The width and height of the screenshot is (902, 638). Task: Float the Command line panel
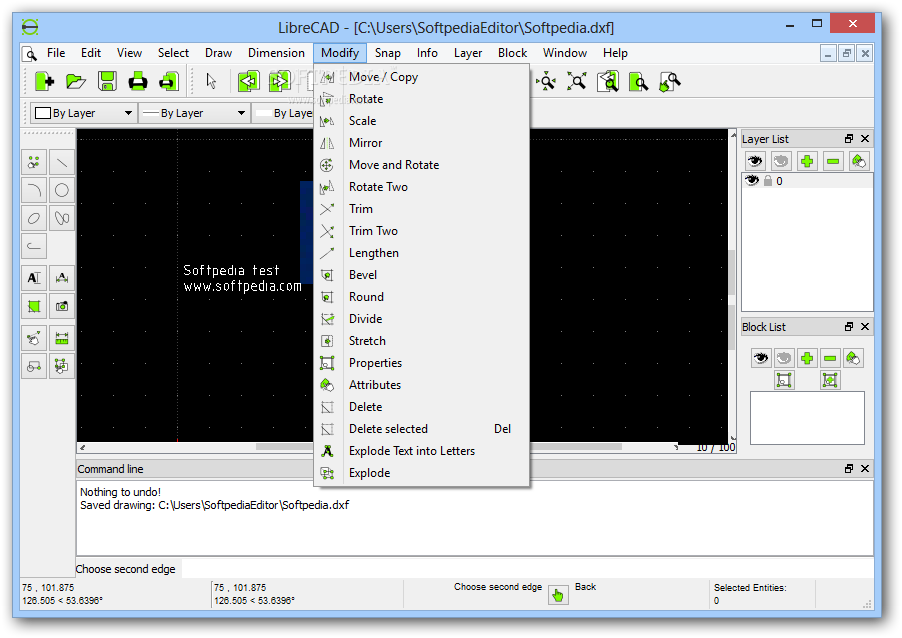[849, 468]
